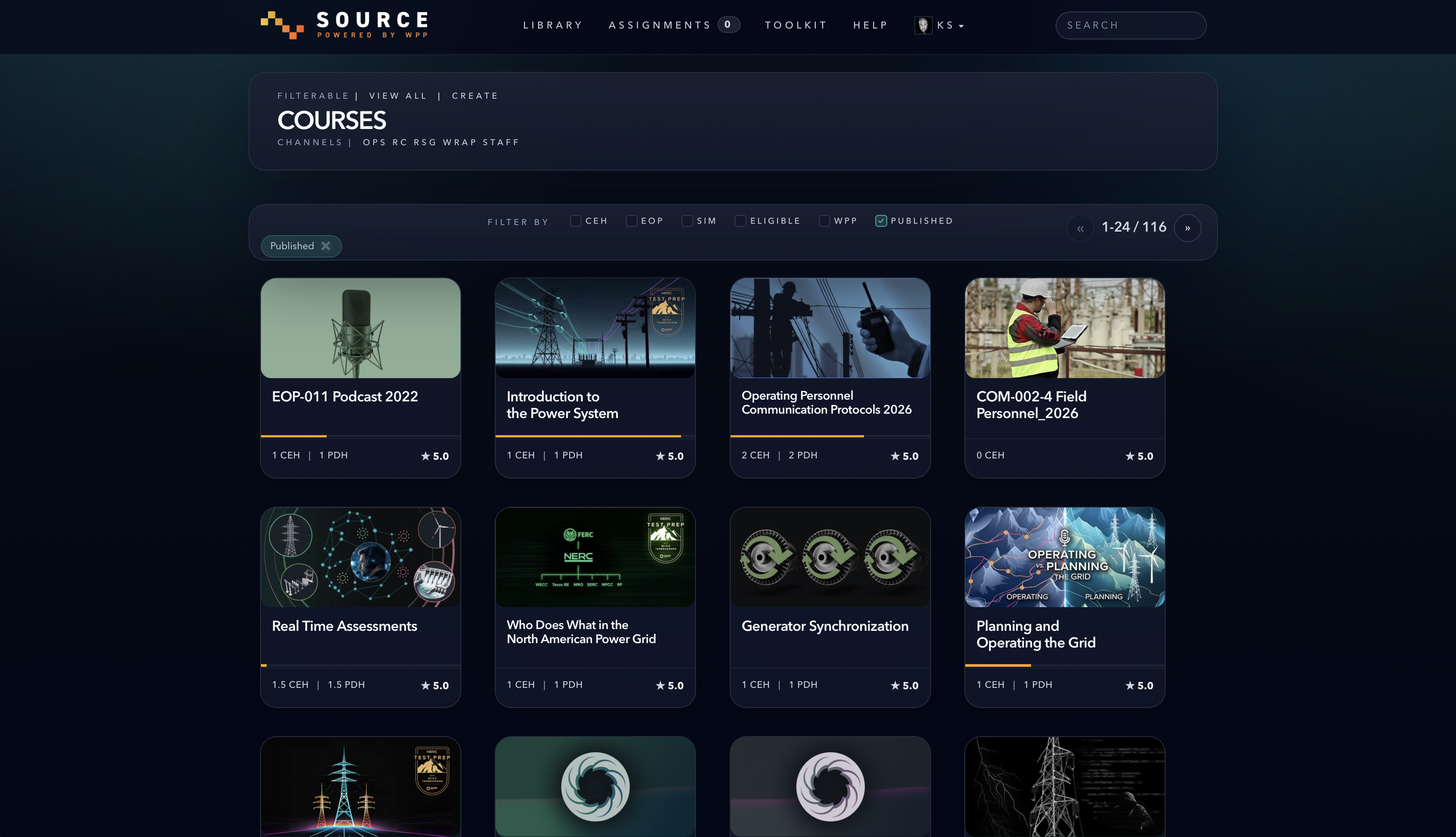Screen dimensions: 1456x837
Task: Click the Who Does What in the North American Power Grid title
Action: click(581, 632)
